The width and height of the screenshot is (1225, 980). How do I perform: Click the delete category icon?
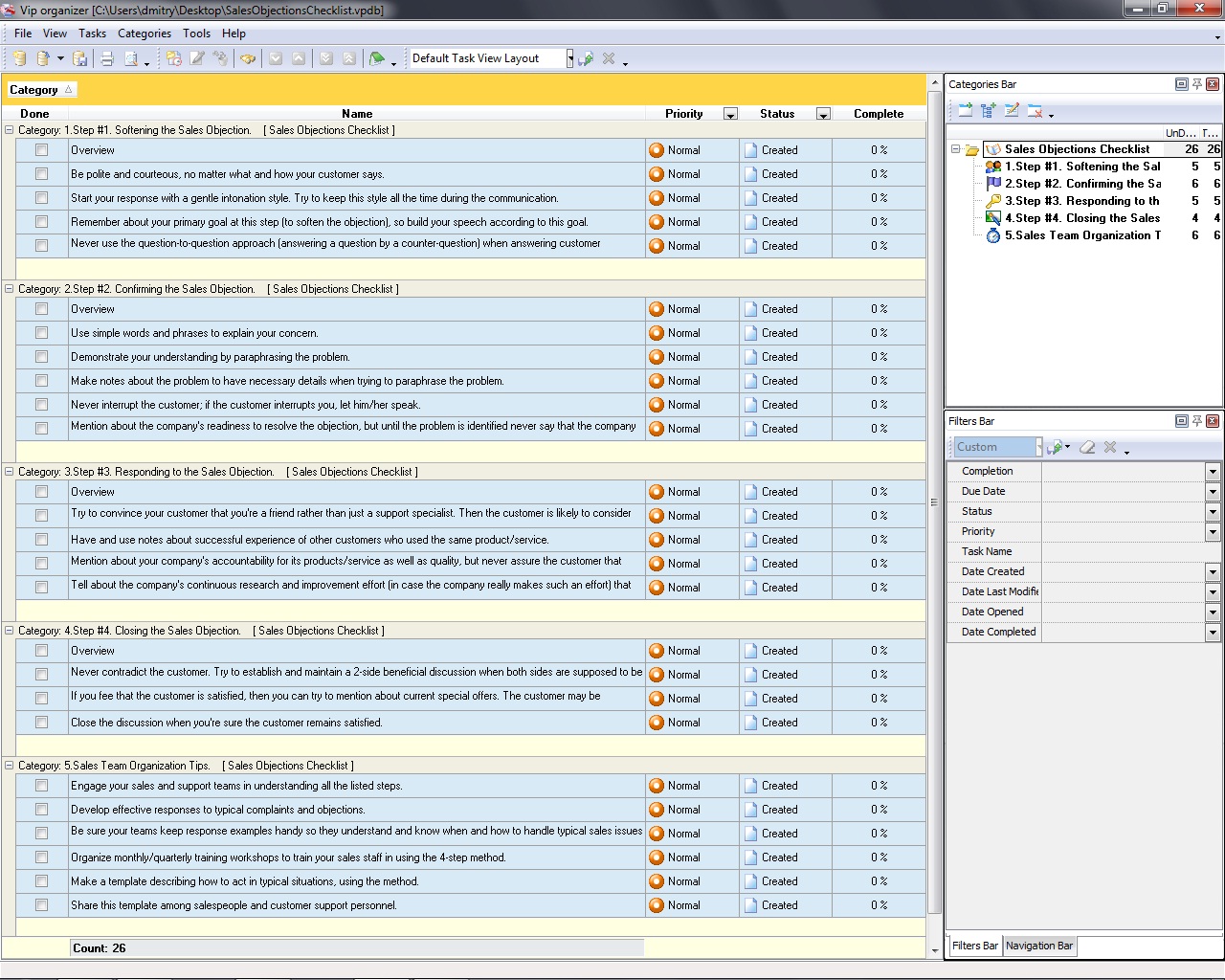pyautogui.click(x=1035, y=111)
